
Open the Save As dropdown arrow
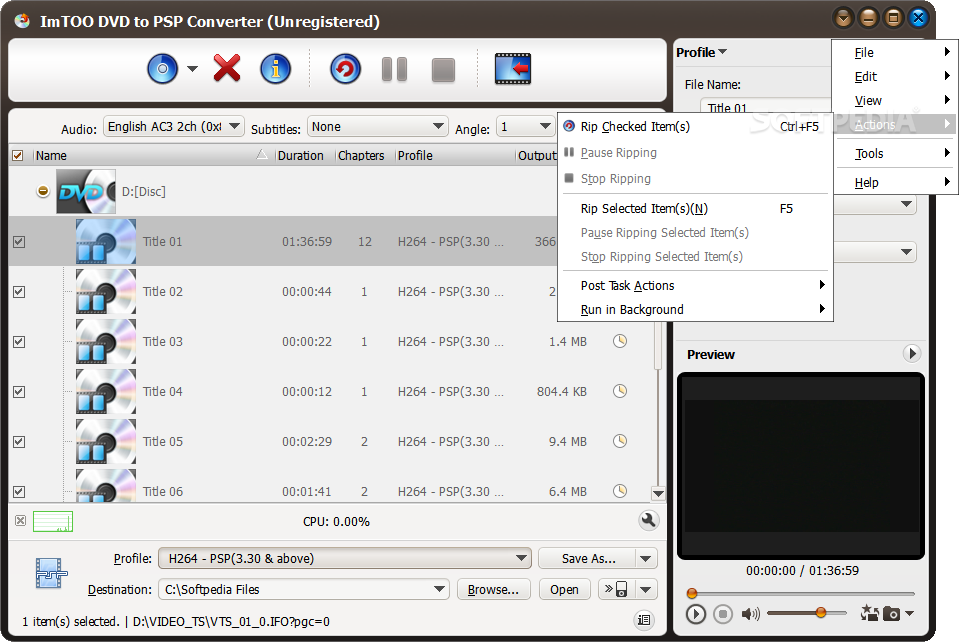point(646,558)
